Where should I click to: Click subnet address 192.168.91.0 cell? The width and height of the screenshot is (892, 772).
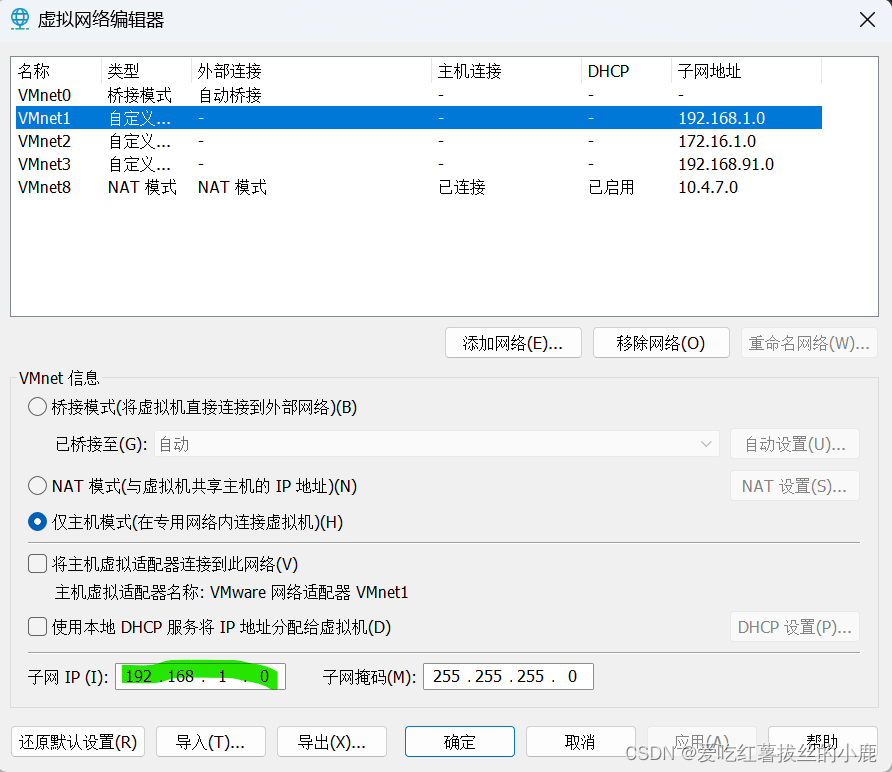click(726, 164)
